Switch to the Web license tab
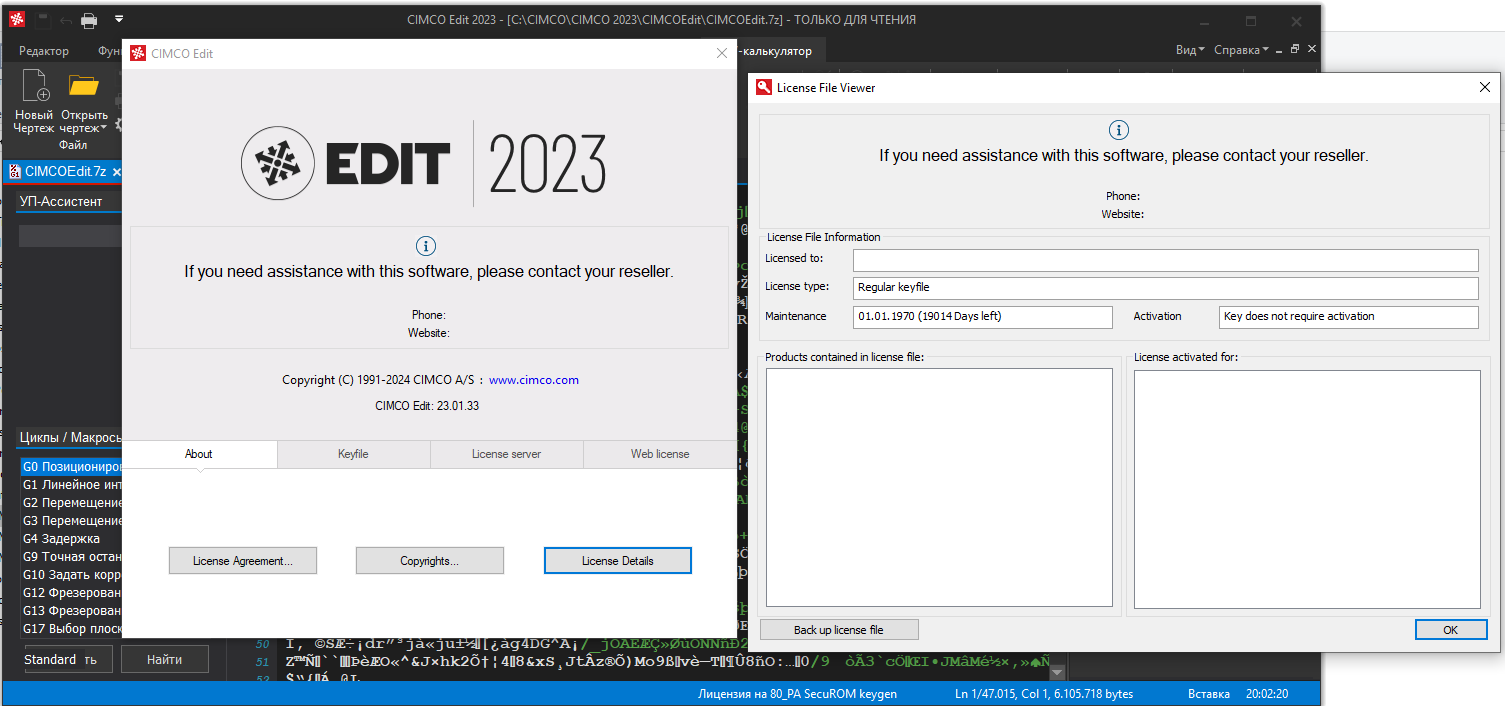1505x706 pixels. (x=660, y=454)
